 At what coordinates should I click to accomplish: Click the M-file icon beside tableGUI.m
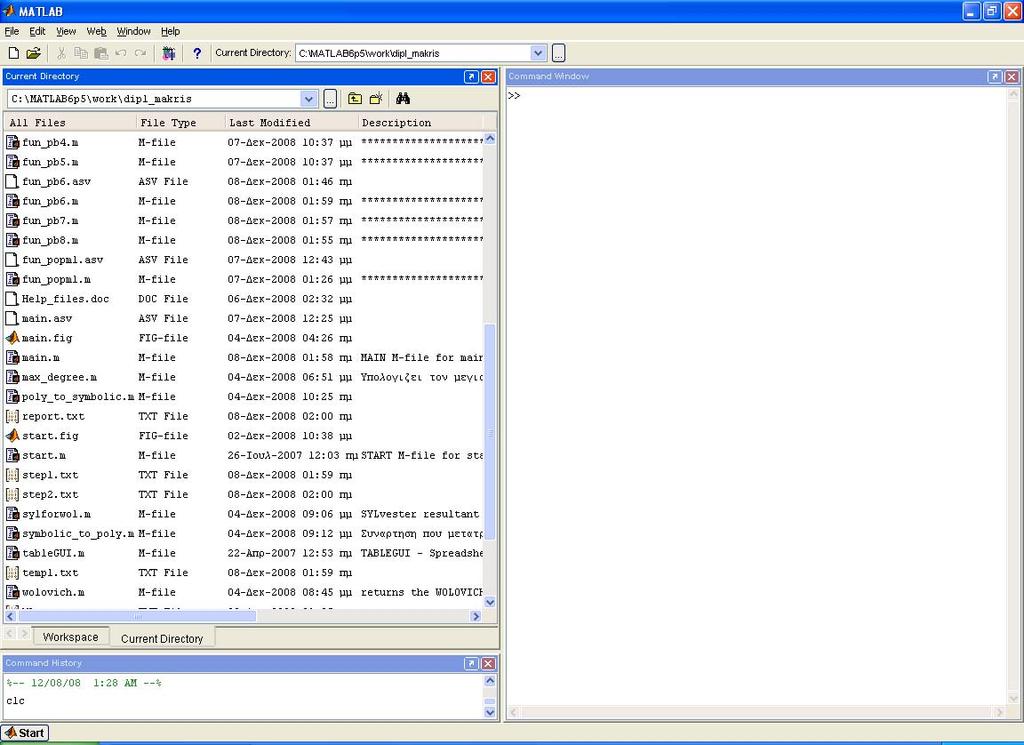pyautogui.click(x=12, y=553)
